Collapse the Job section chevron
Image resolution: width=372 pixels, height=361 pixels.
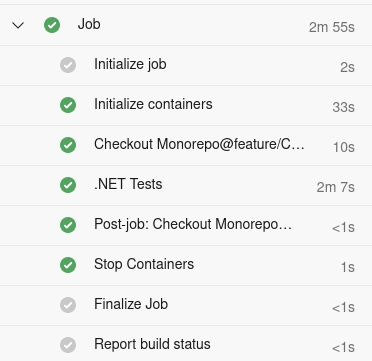pos(18,25)
